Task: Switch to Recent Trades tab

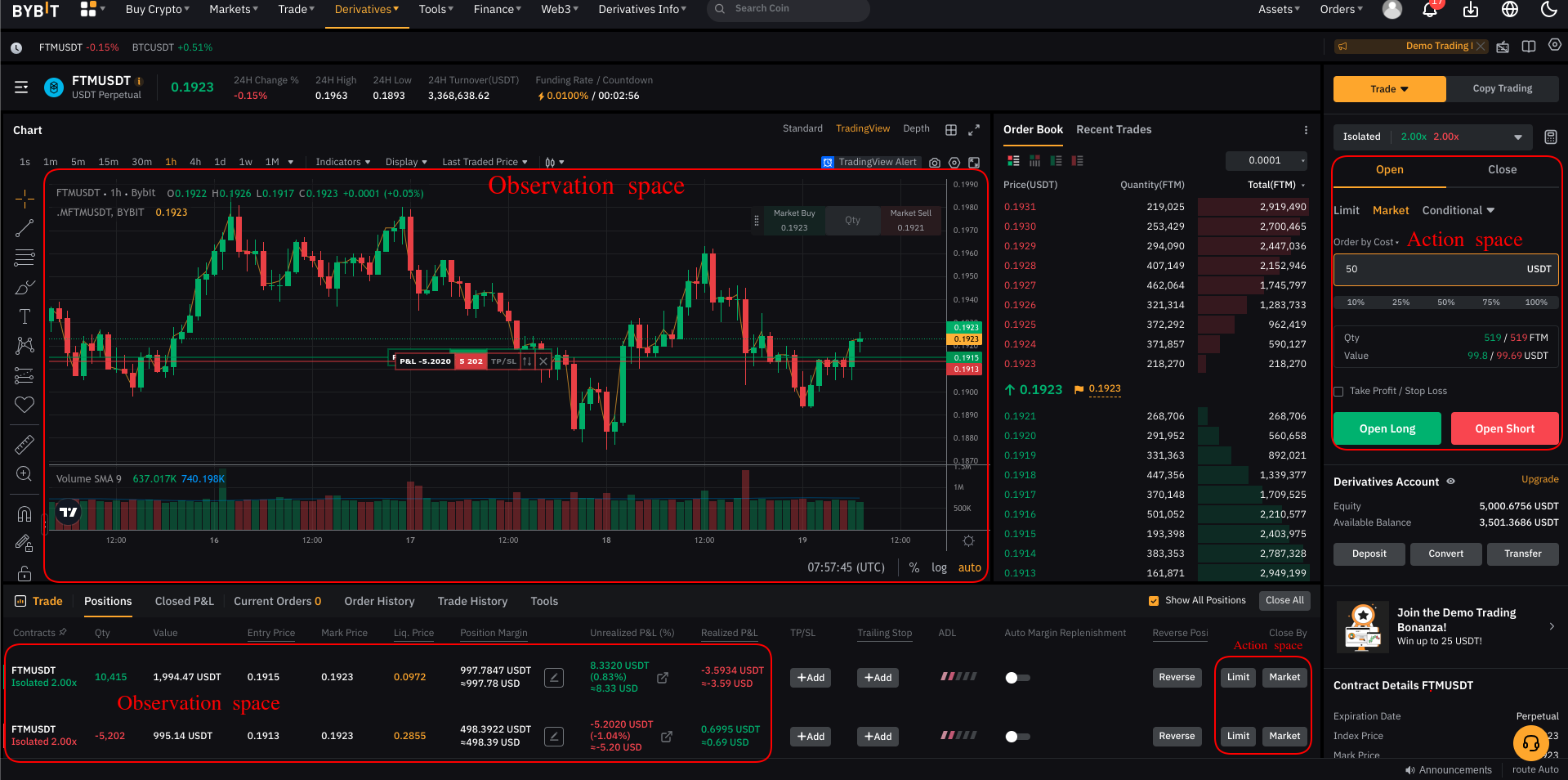Action: (x=1114, y=129)
